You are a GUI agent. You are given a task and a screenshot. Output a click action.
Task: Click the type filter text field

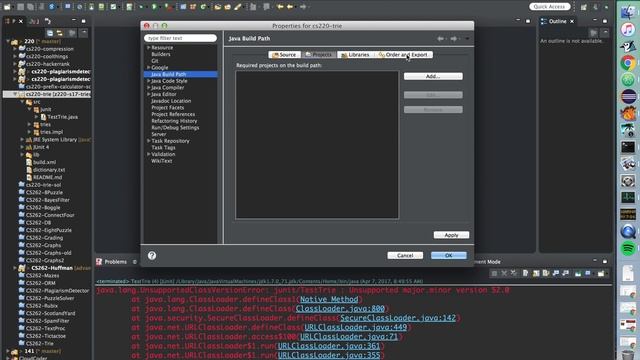pos(180,38)
